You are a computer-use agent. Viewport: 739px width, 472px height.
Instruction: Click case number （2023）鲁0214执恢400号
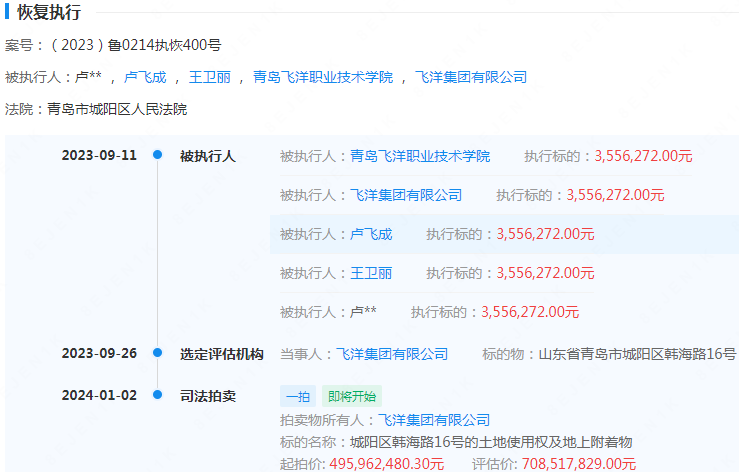(135, 45)
